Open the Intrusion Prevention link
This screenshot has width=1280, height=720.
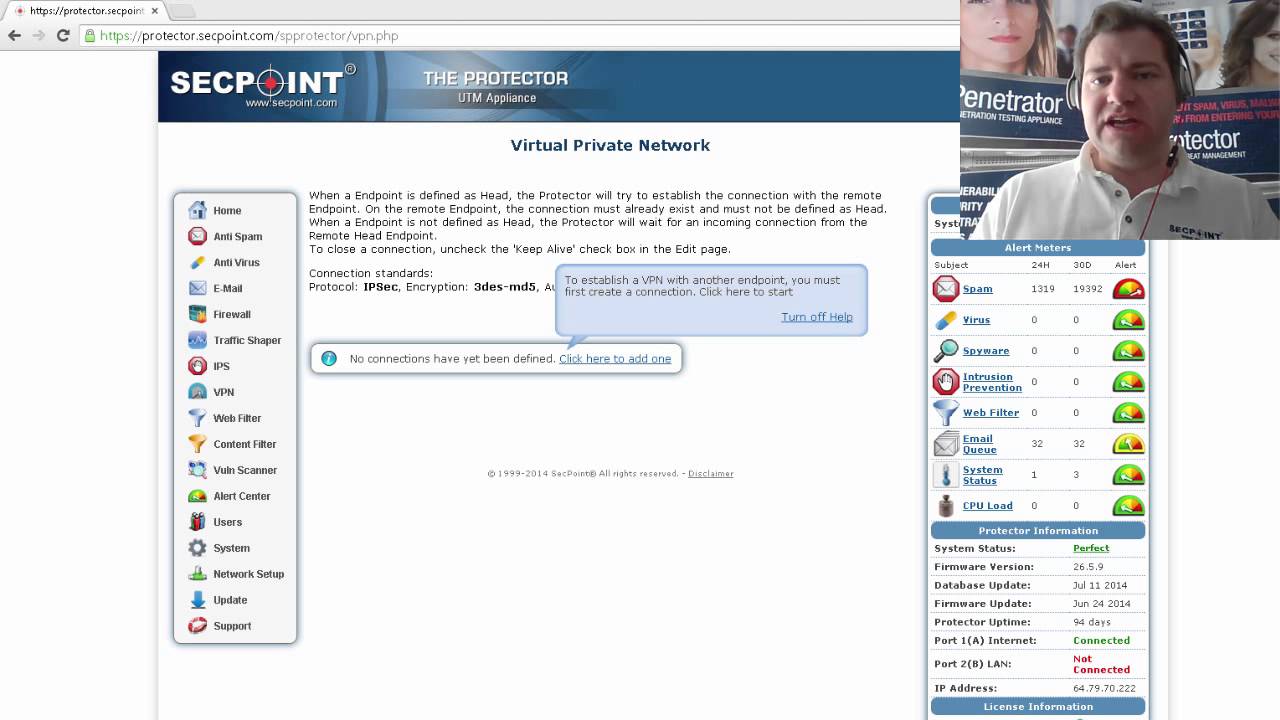[992, 382]
